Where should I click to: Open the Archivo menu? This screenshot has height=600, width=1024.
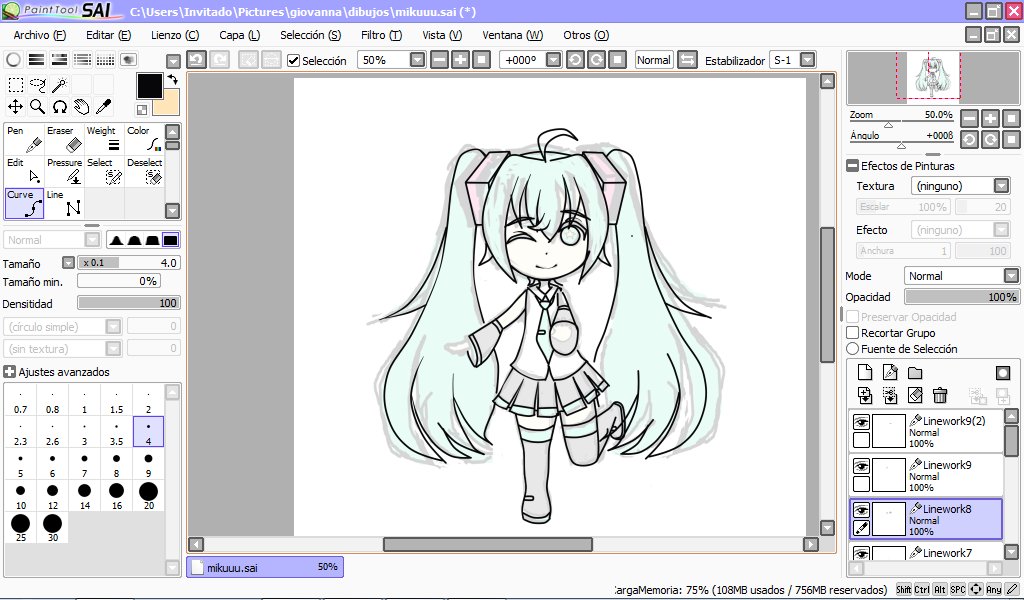coord(39,35)
